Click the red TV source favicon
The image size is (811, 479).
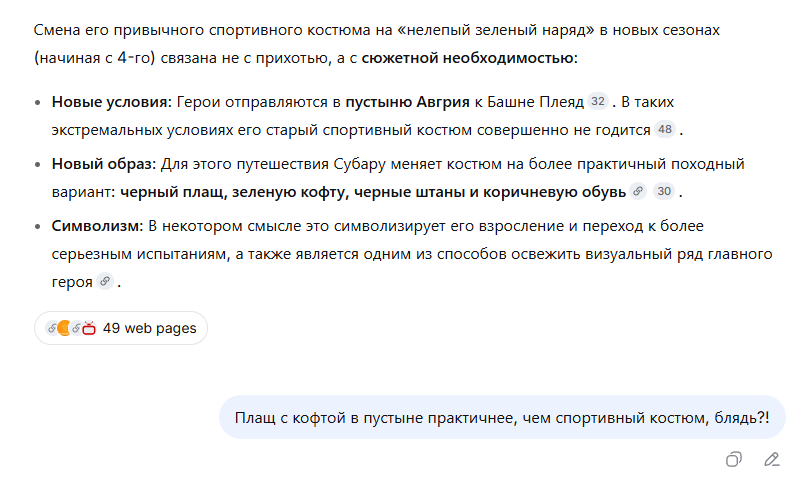[89, 328]
